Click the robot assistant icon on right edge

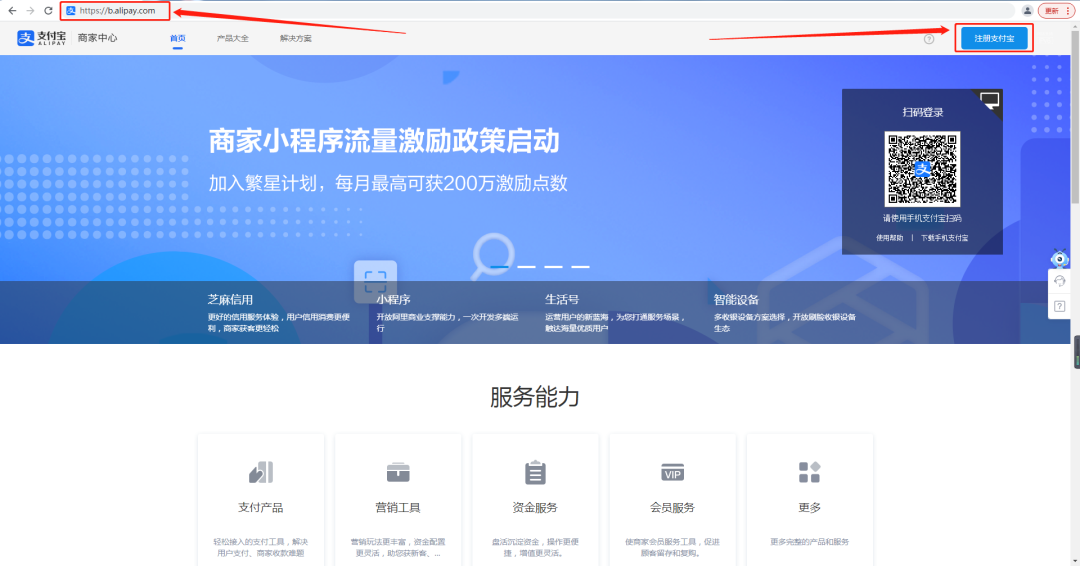pos(1059,259)
